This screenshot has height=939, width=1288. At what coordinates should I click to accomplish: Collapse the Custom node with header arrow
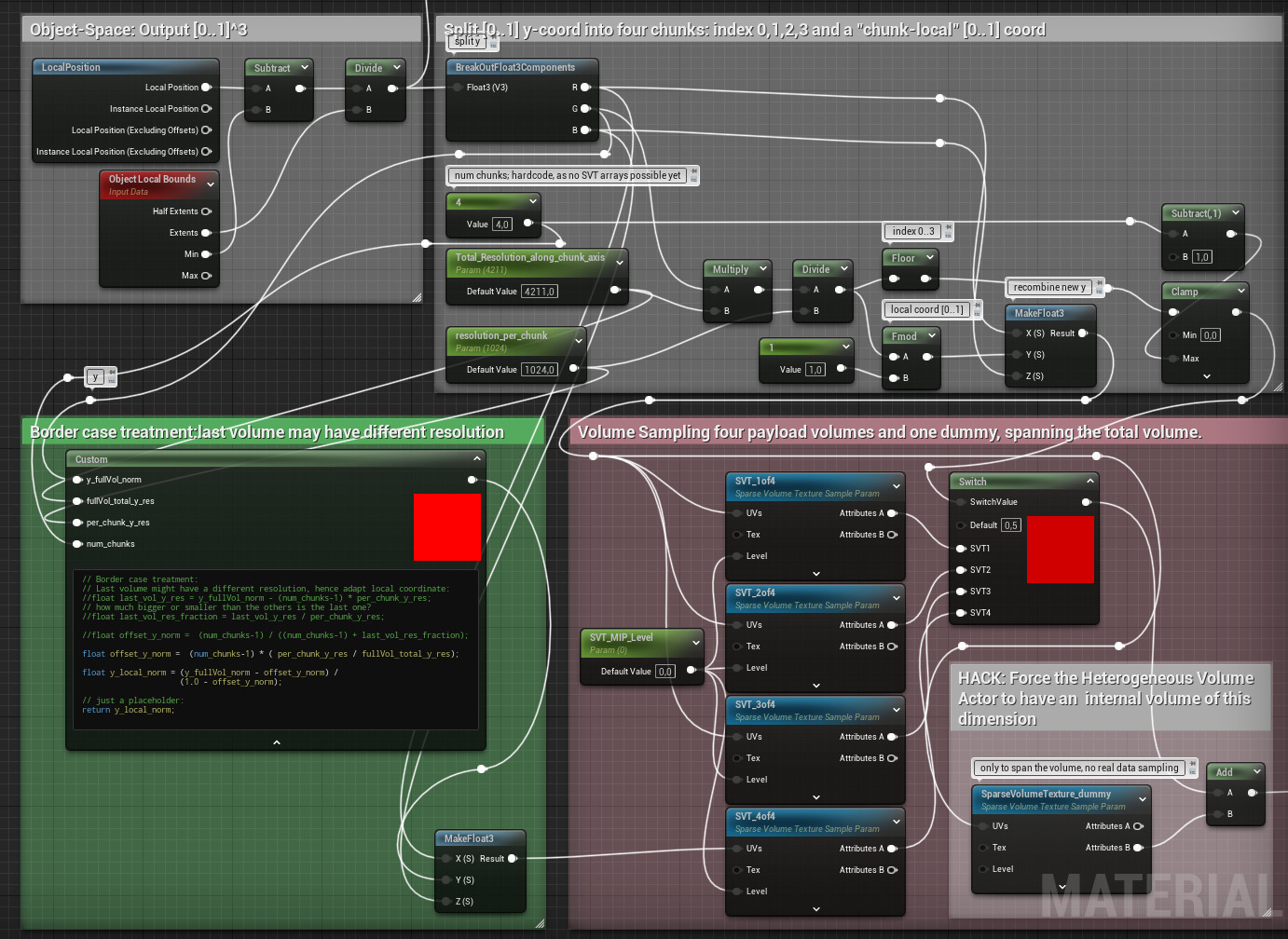coord(476,458)
